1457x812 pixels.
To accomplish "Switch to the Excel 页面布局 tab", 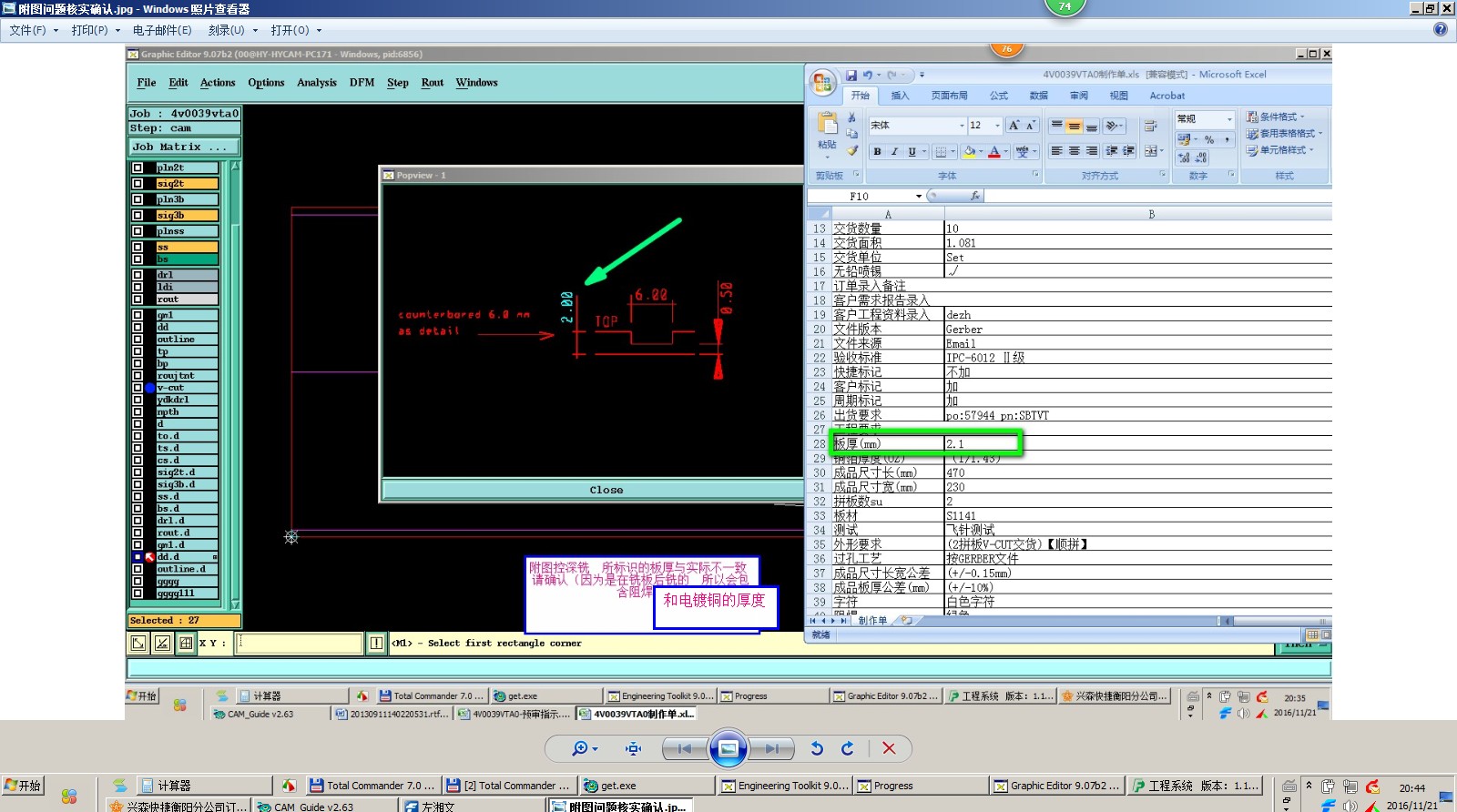I will [x=949, y=96].
